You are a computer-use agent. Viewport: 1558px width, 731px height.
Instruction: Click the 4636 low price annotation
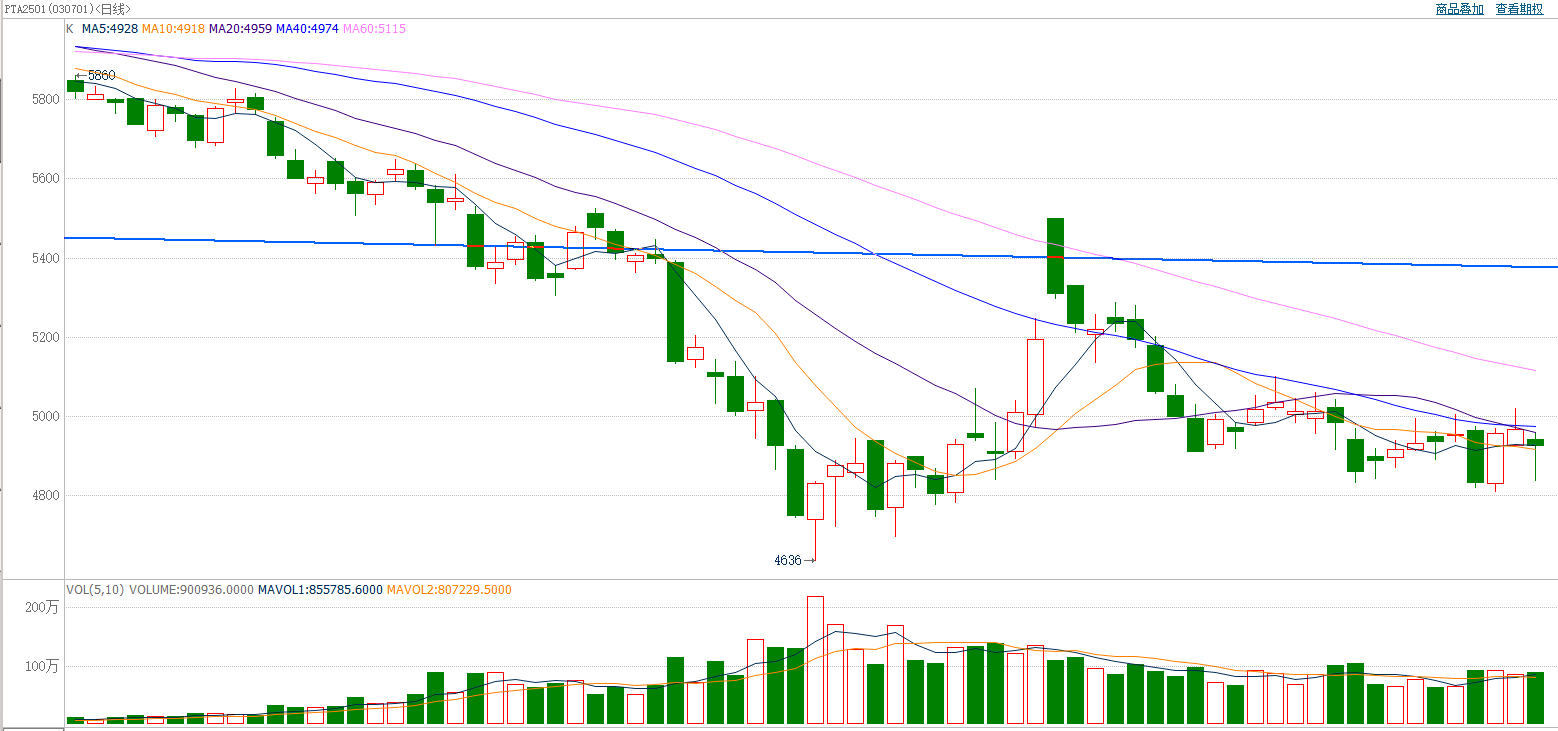point(788,560)
